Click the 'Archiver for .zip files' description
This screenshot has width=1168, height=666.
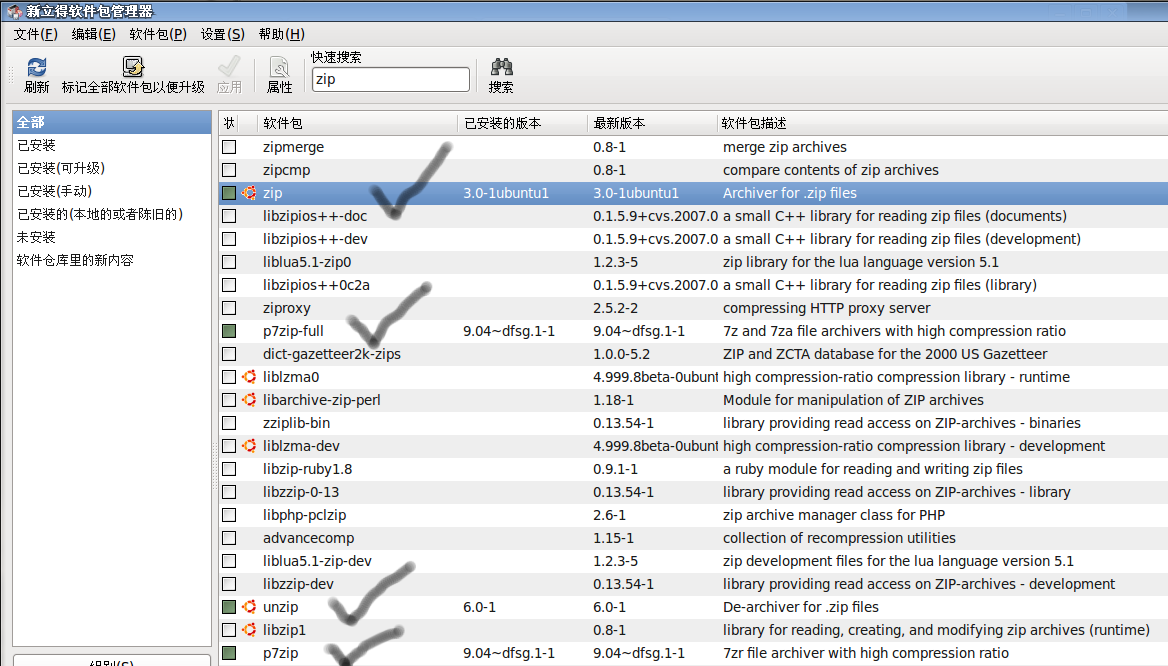(790, 193)
